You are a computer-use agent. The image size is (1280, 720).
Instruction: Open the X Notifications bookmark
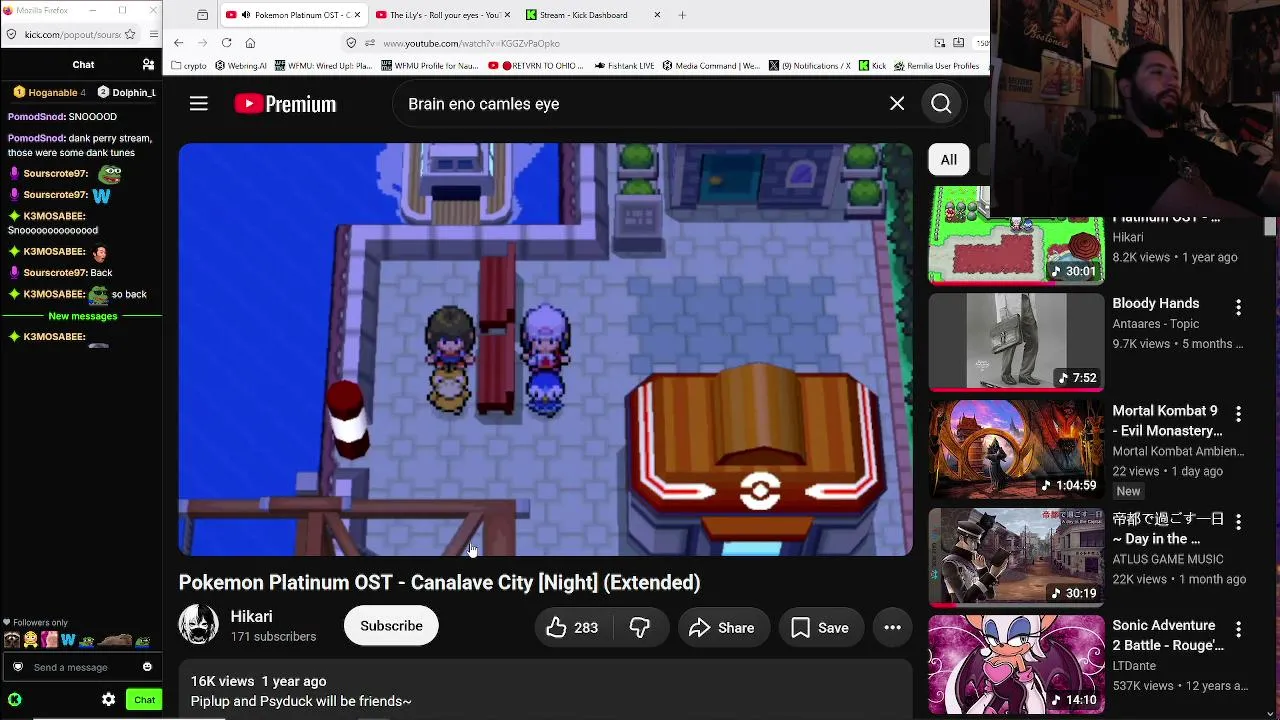point(810,66)
